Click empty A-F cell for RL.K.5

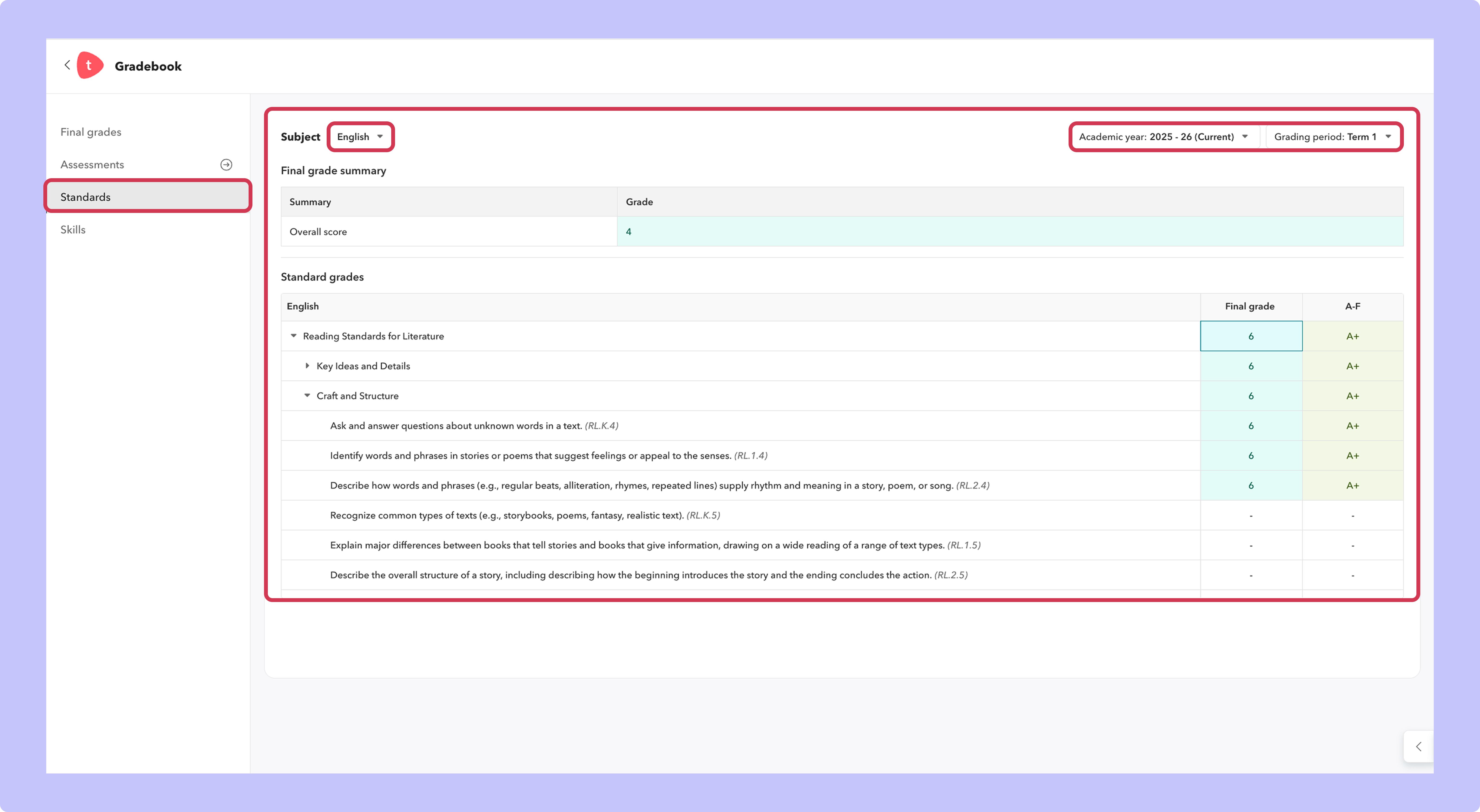[x=1353, y=515]
